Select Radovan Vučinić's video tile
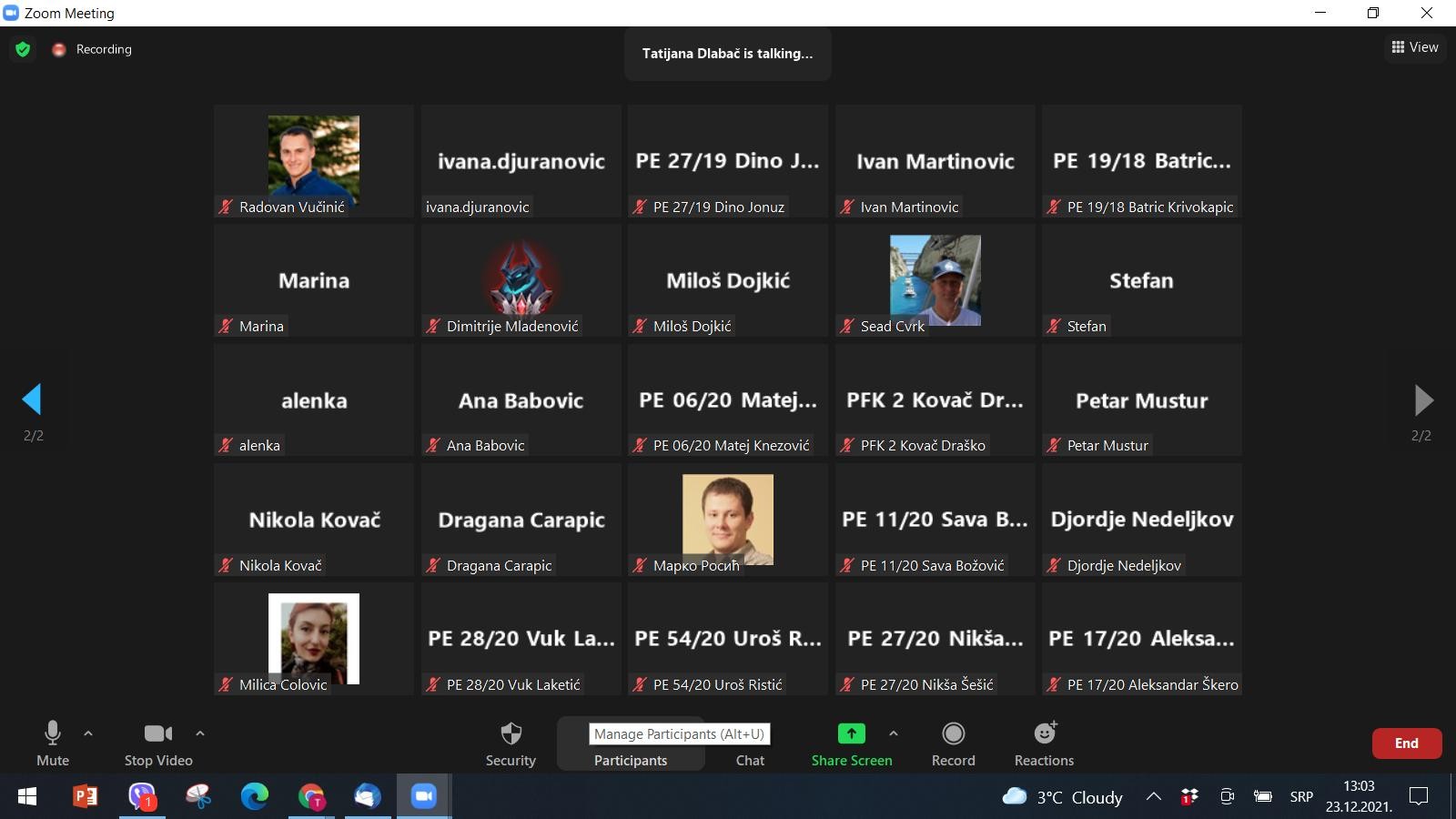 pos(313,161)
